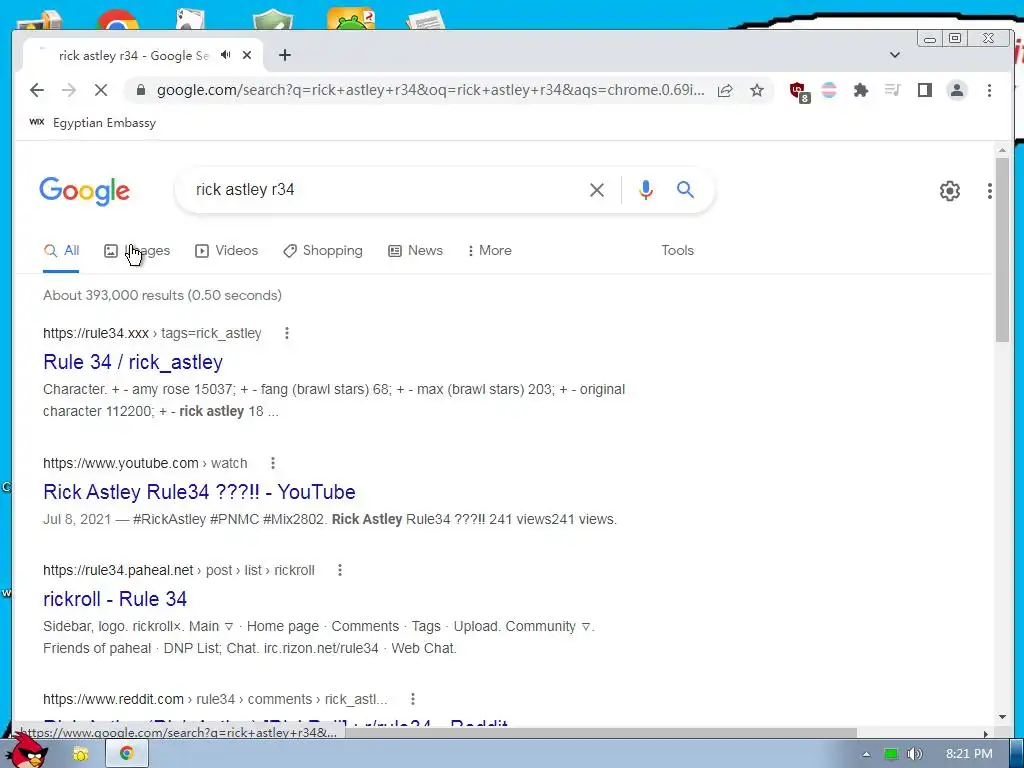1024x768 pixels.
Task: Open options dots for reddit.com result
Action: point(413,699)
